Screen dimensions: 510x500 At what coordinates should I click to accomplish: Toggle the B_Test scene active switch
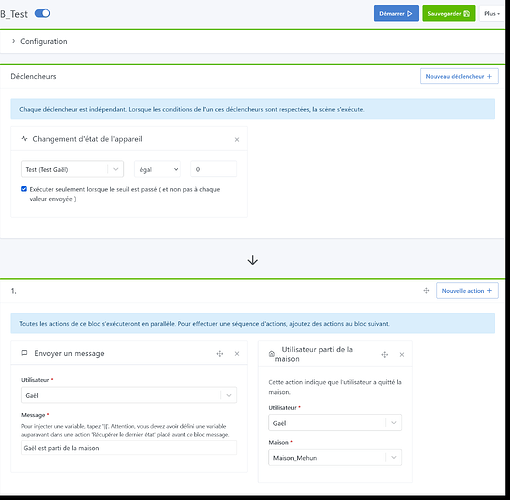[42, 13]
